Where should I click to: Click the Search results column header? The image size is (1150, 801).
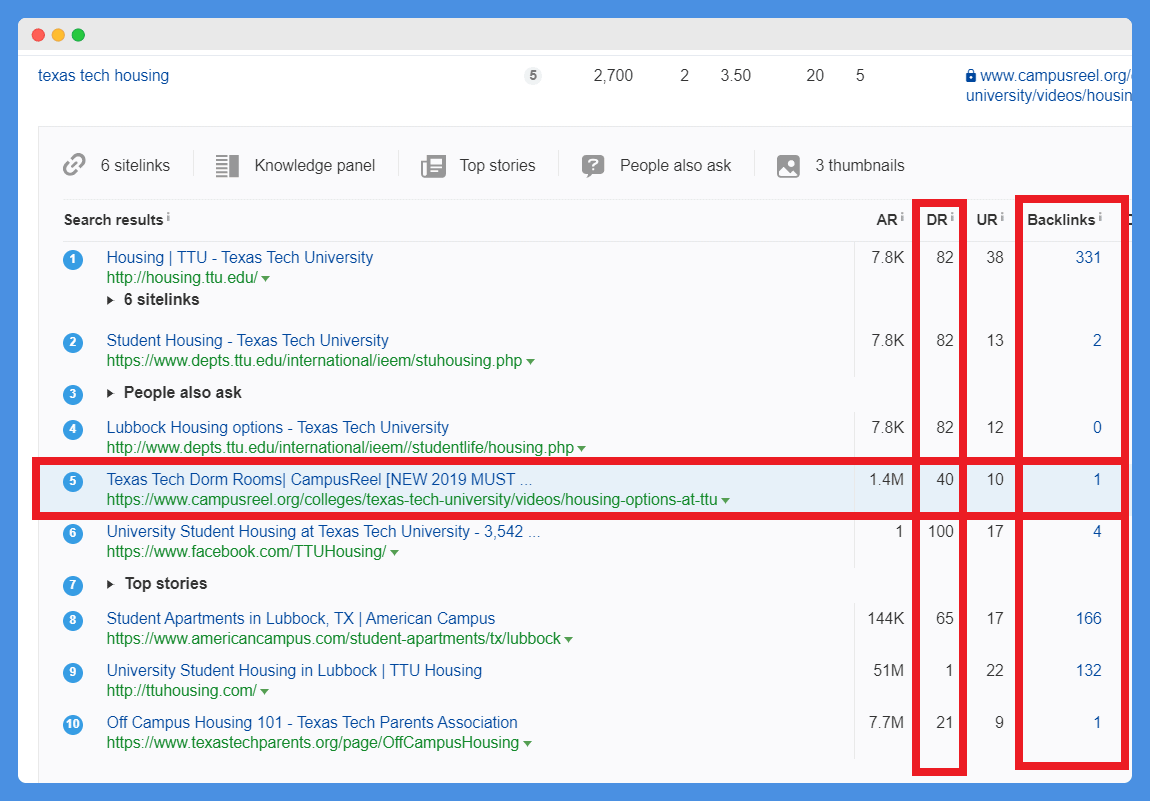point(114,220)
